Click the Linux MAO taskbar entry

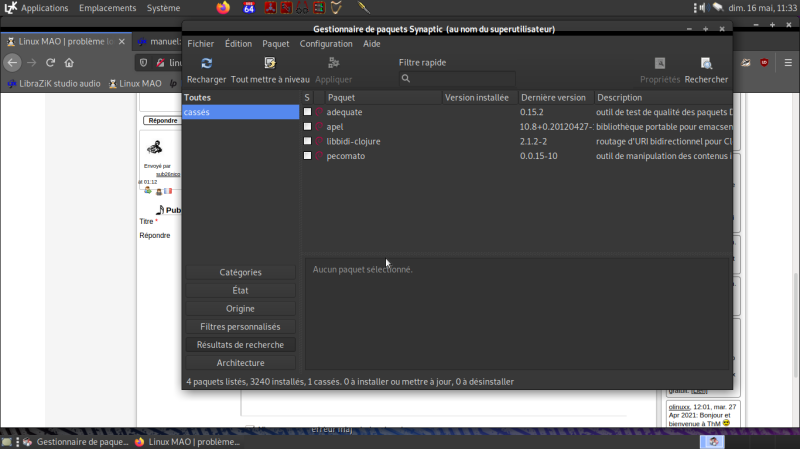pos(188,442)
